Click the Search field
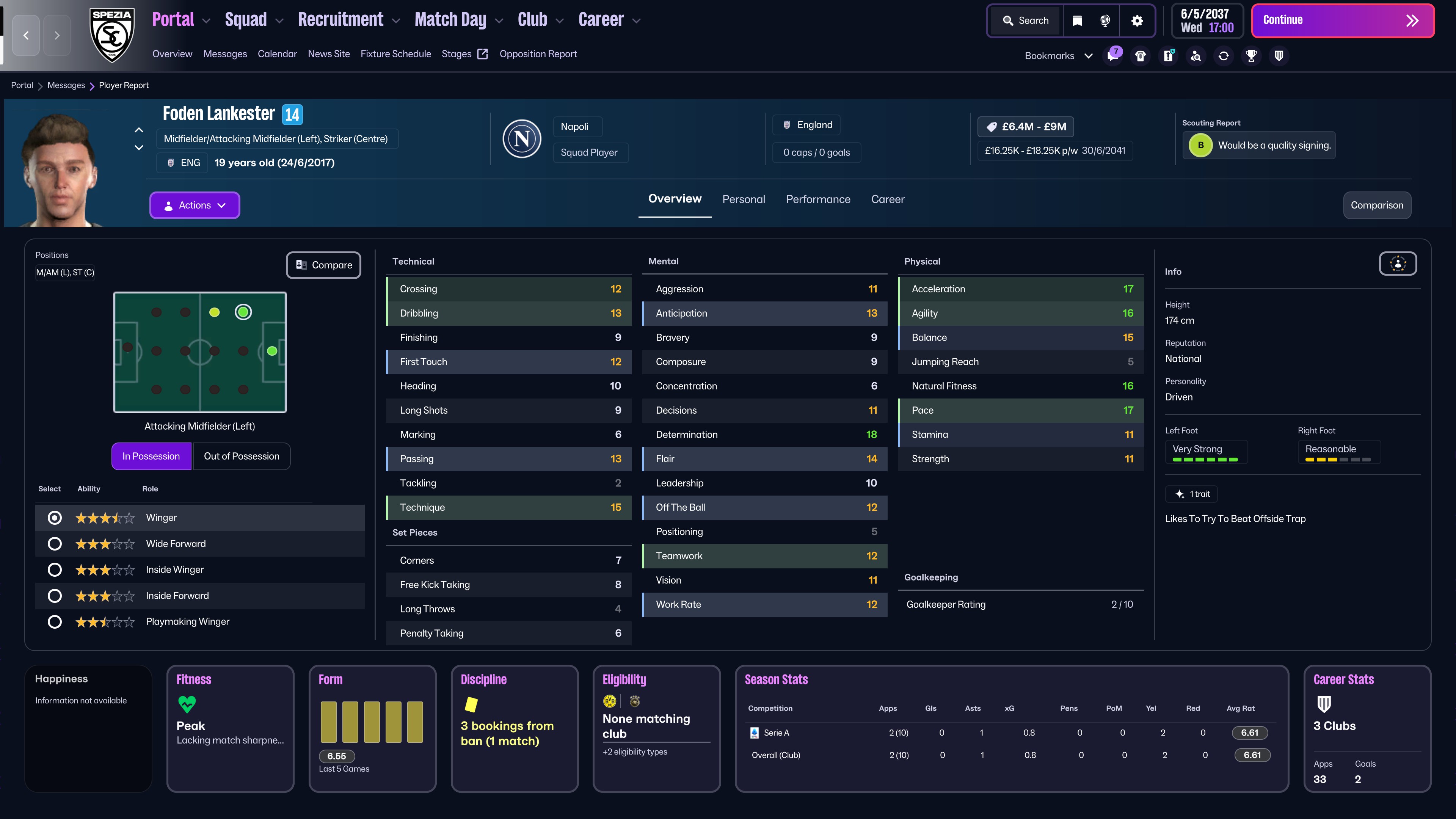 tap(1025, 21)
